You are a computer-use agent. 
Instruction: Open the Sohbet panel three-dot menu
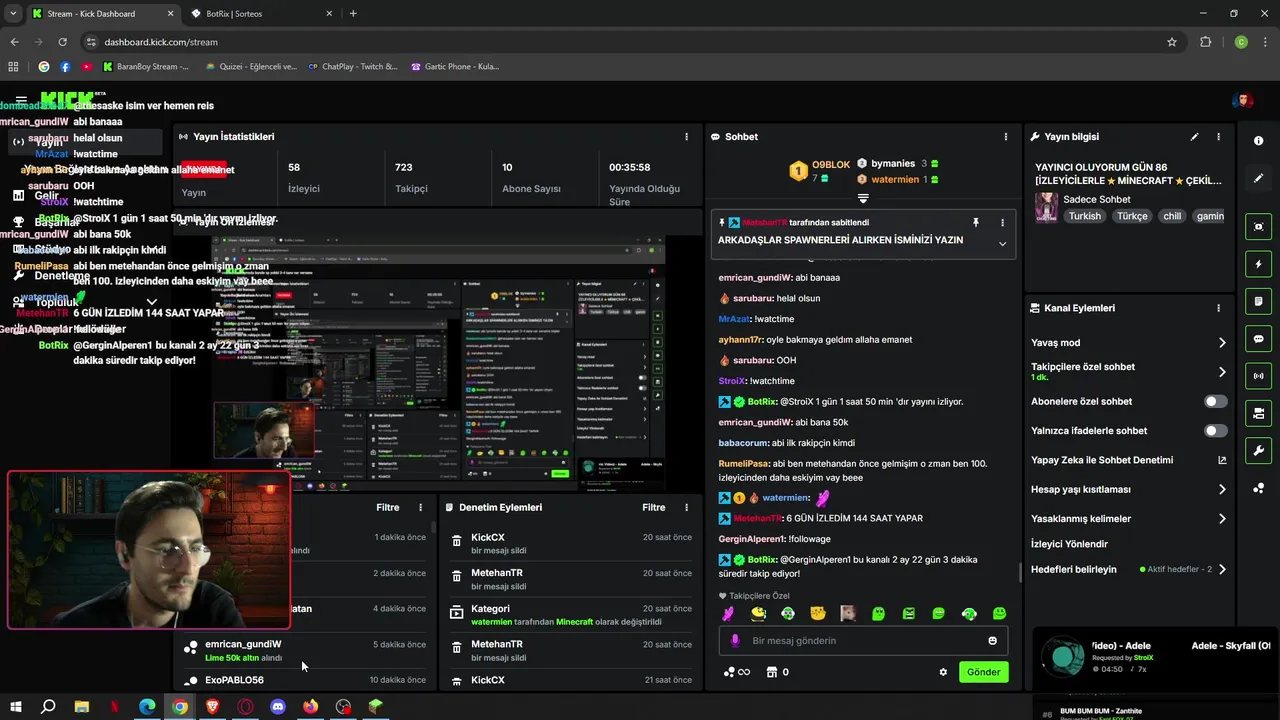[x=1005, y=137]
